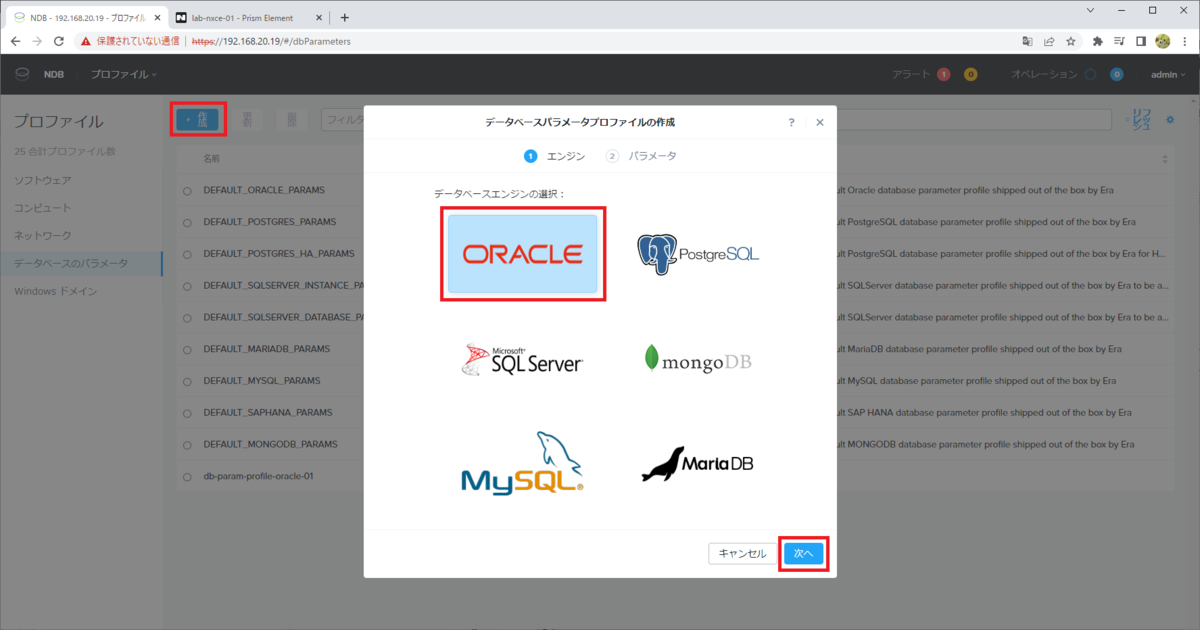Select the Oracle database engine tile
The width and height of the screenshot is (1200, 630).
(522, 253)
